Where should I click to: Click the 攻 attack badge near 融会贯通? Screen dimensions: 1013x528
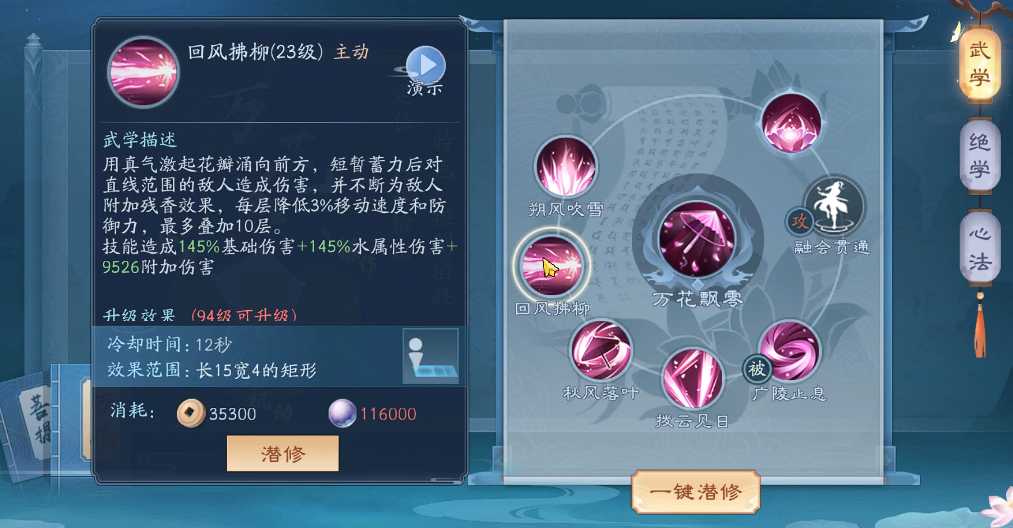(x=800, y=222)
